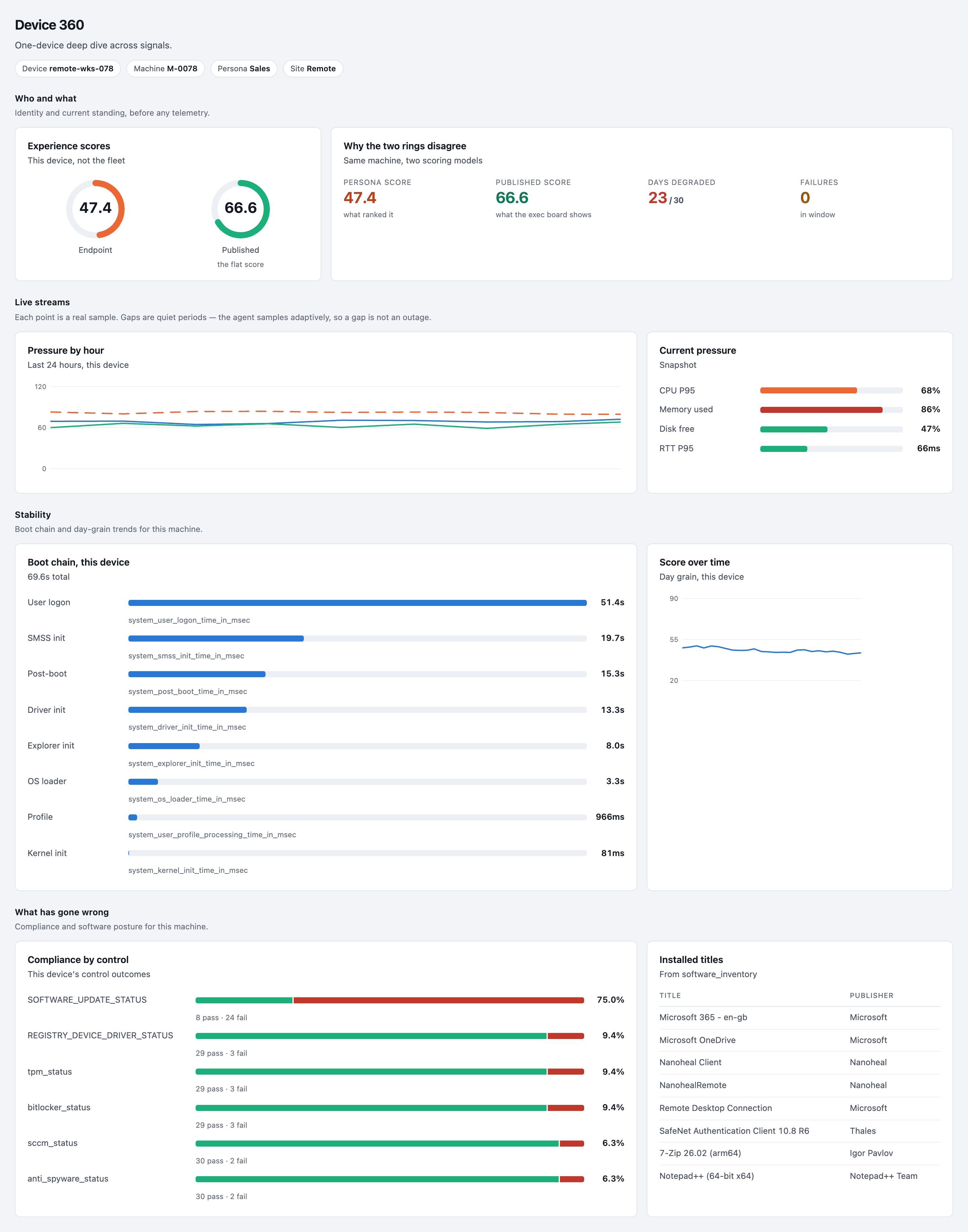The height and width of the screenshot is (1232, 968).
Task: Click the SMSS init boot bar
Action: (358, 639)
